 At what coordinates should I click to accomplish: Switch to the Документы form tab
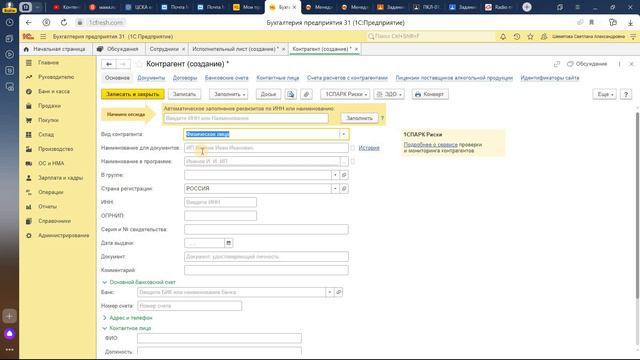(x=151, y=78)
